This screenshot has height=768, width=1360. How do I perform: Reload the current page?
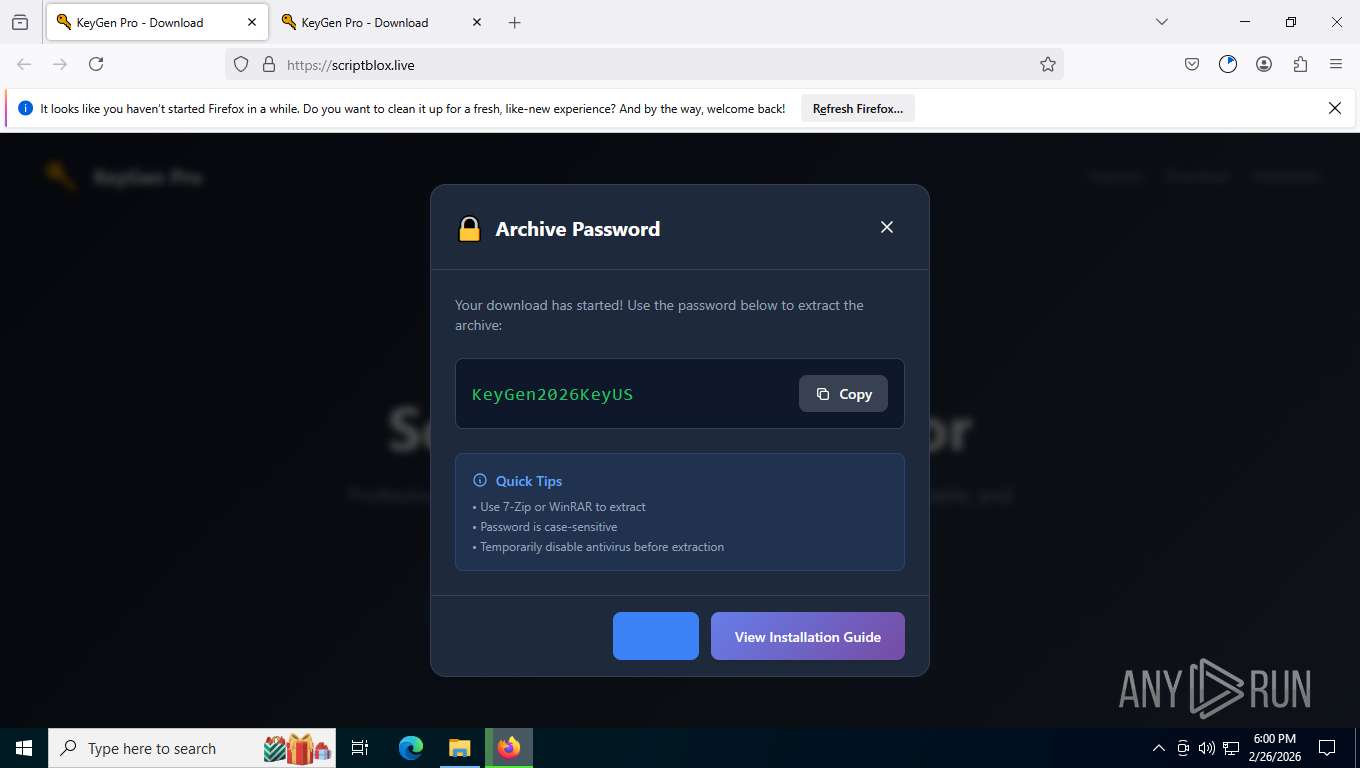(96, 64)
